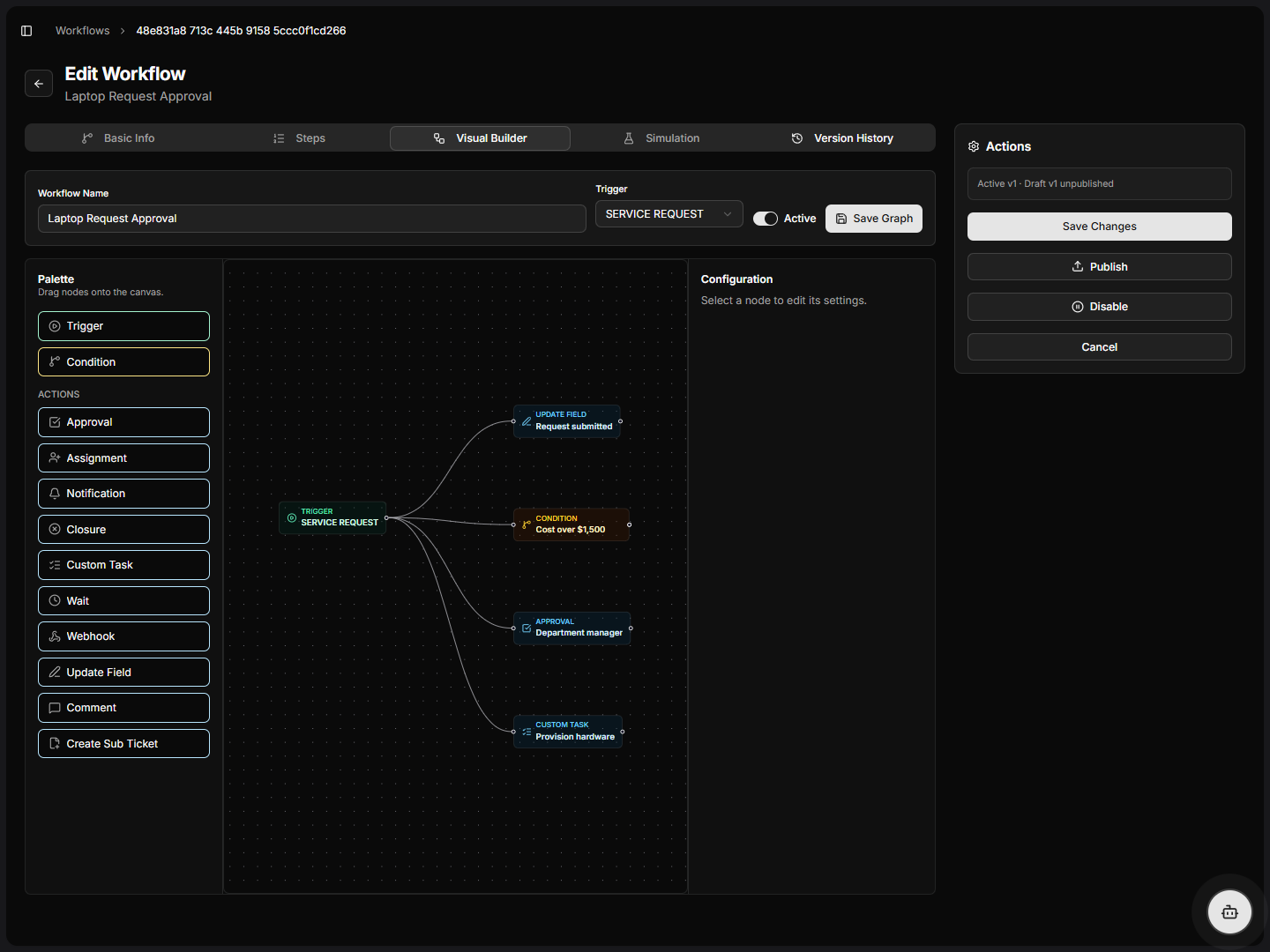Click the Trigger palette play icon
Viewport: 1270px width, 952px height.
[x=55, y=326]
